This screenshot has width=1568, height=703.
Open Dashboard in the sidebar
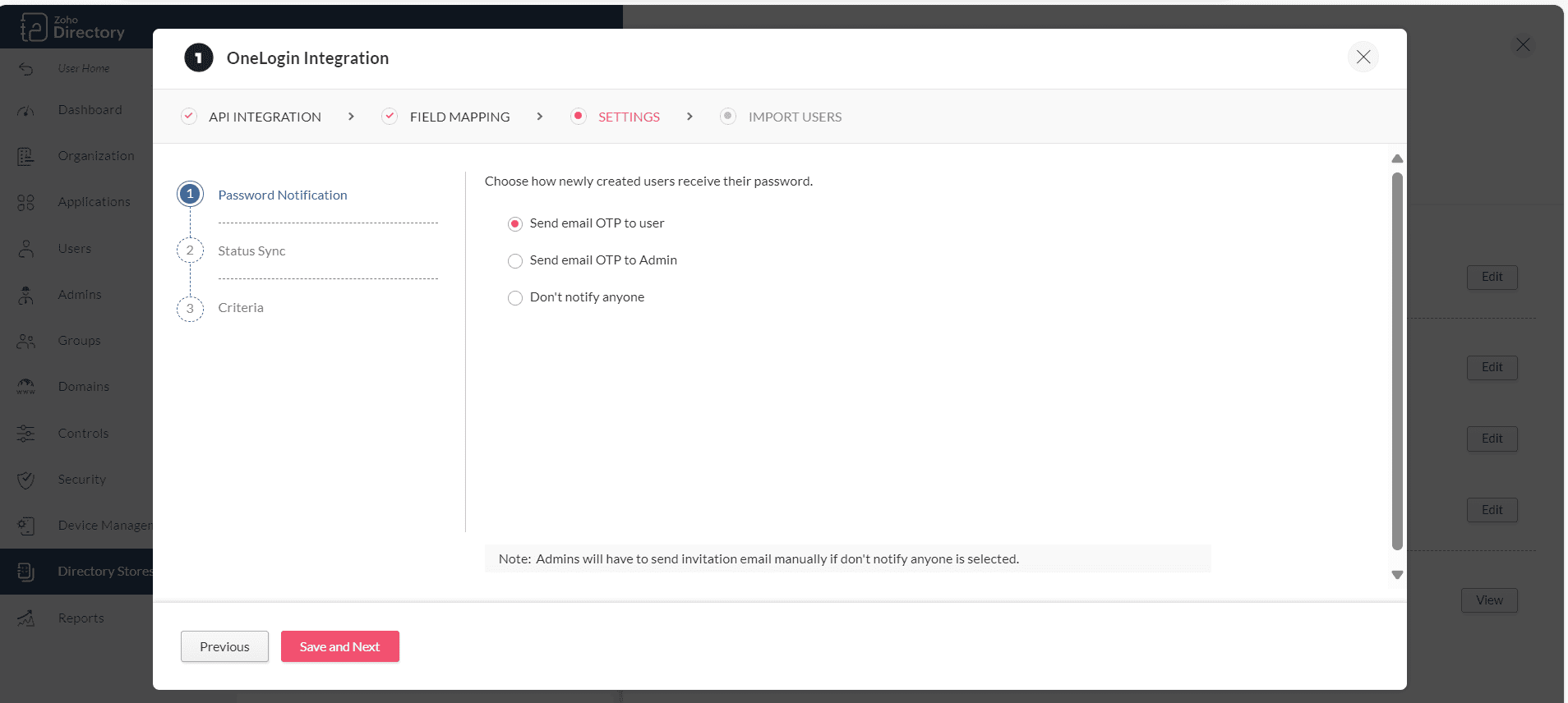90,110
